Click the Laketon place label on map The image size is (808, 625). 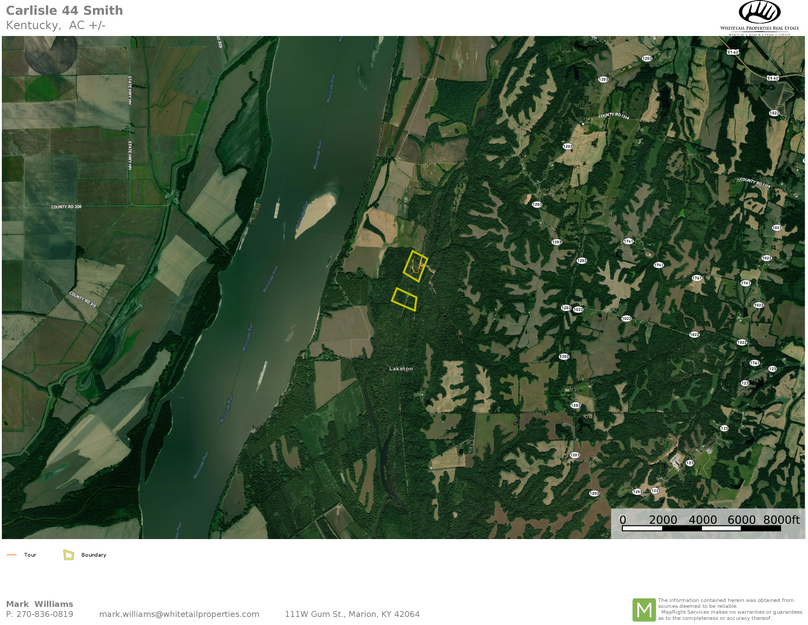click(x=400, y=369)
